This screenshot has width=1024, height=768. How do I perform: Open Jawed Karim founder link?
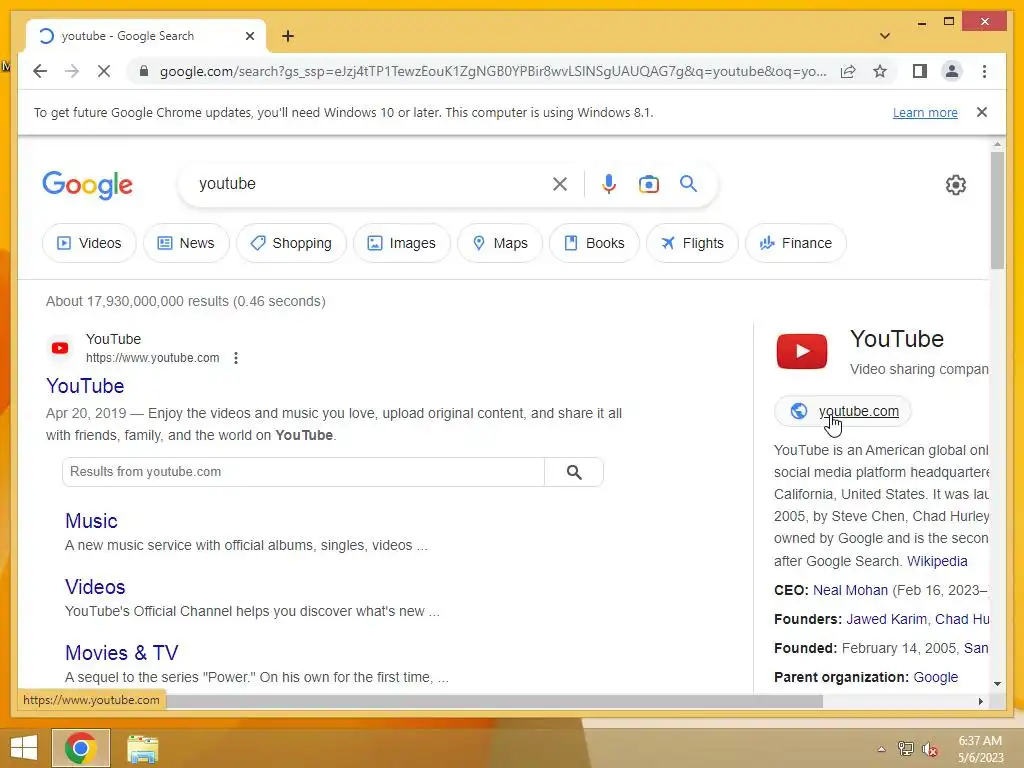pos(886,619)
